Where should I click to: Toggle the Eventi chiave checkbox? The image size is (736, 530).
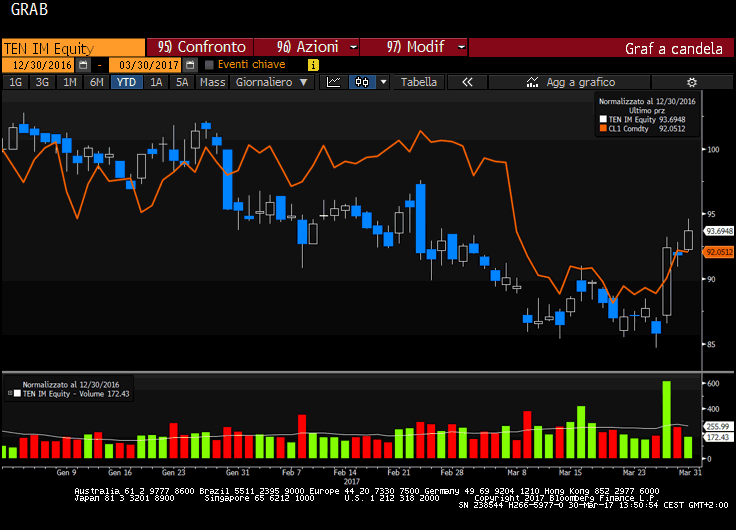tap(209, 65)
